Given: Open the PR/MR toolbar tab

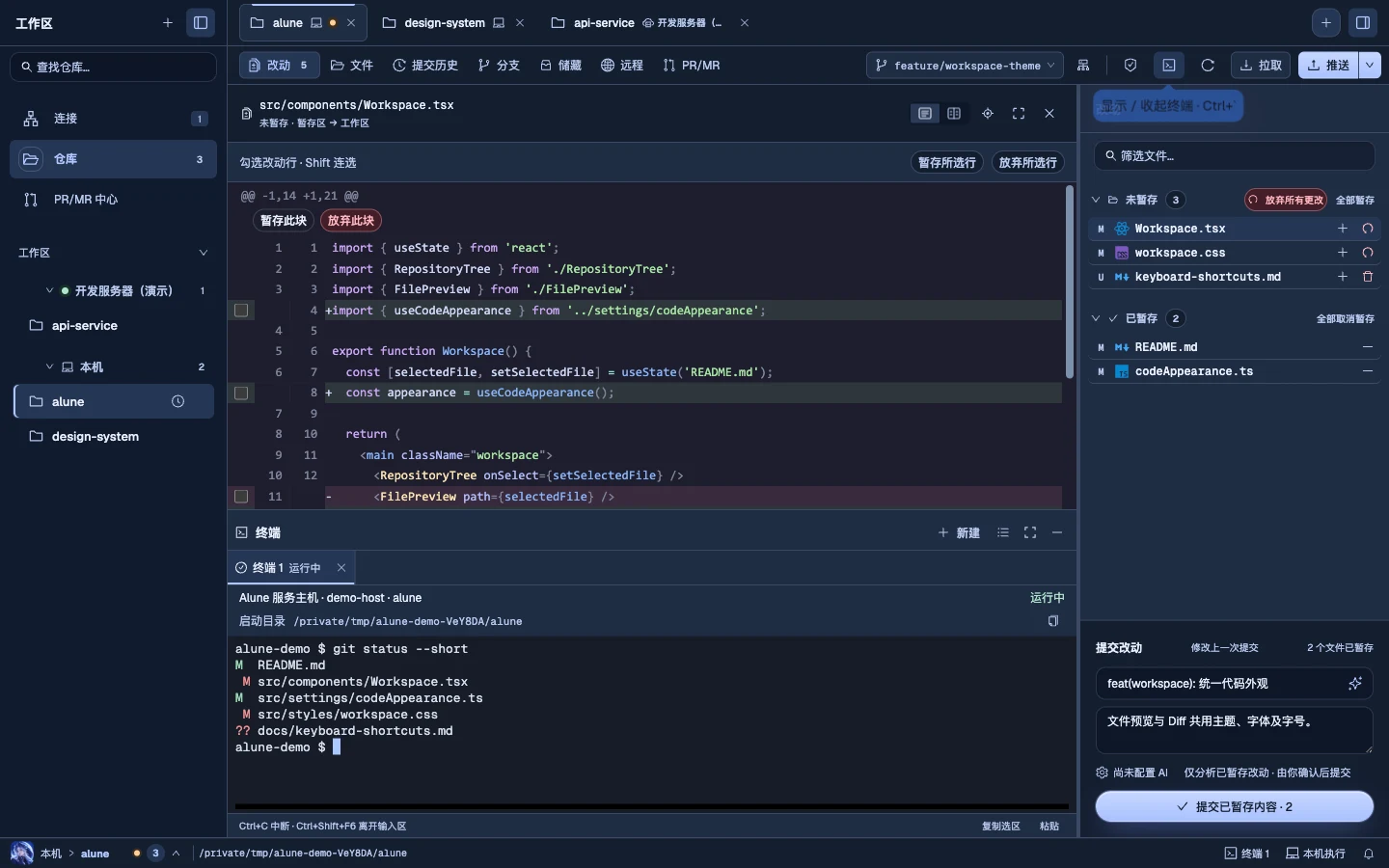Looking at the screenshot, I should coord(692,66).
